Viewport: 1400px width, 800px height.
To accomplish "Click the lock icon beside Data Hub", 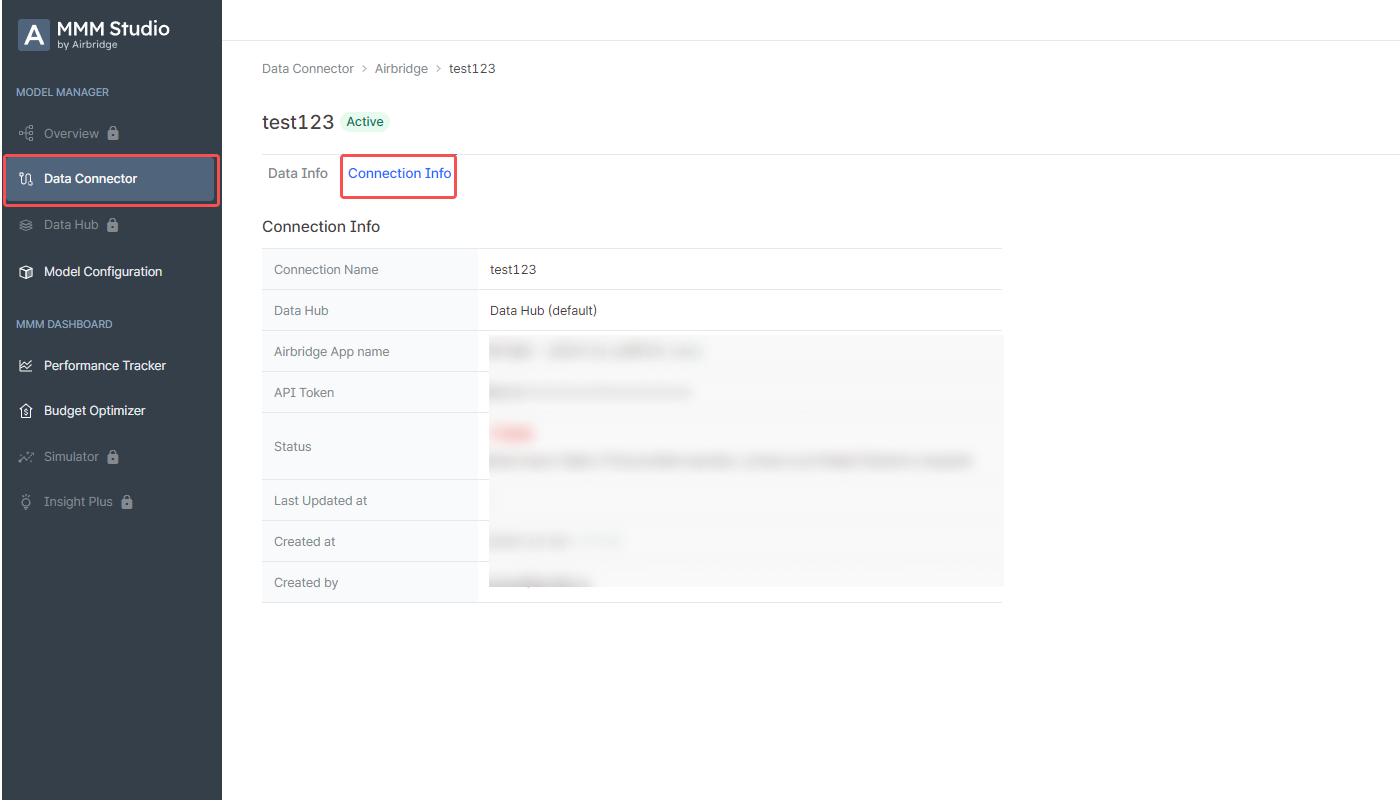I will click(112, 225).
